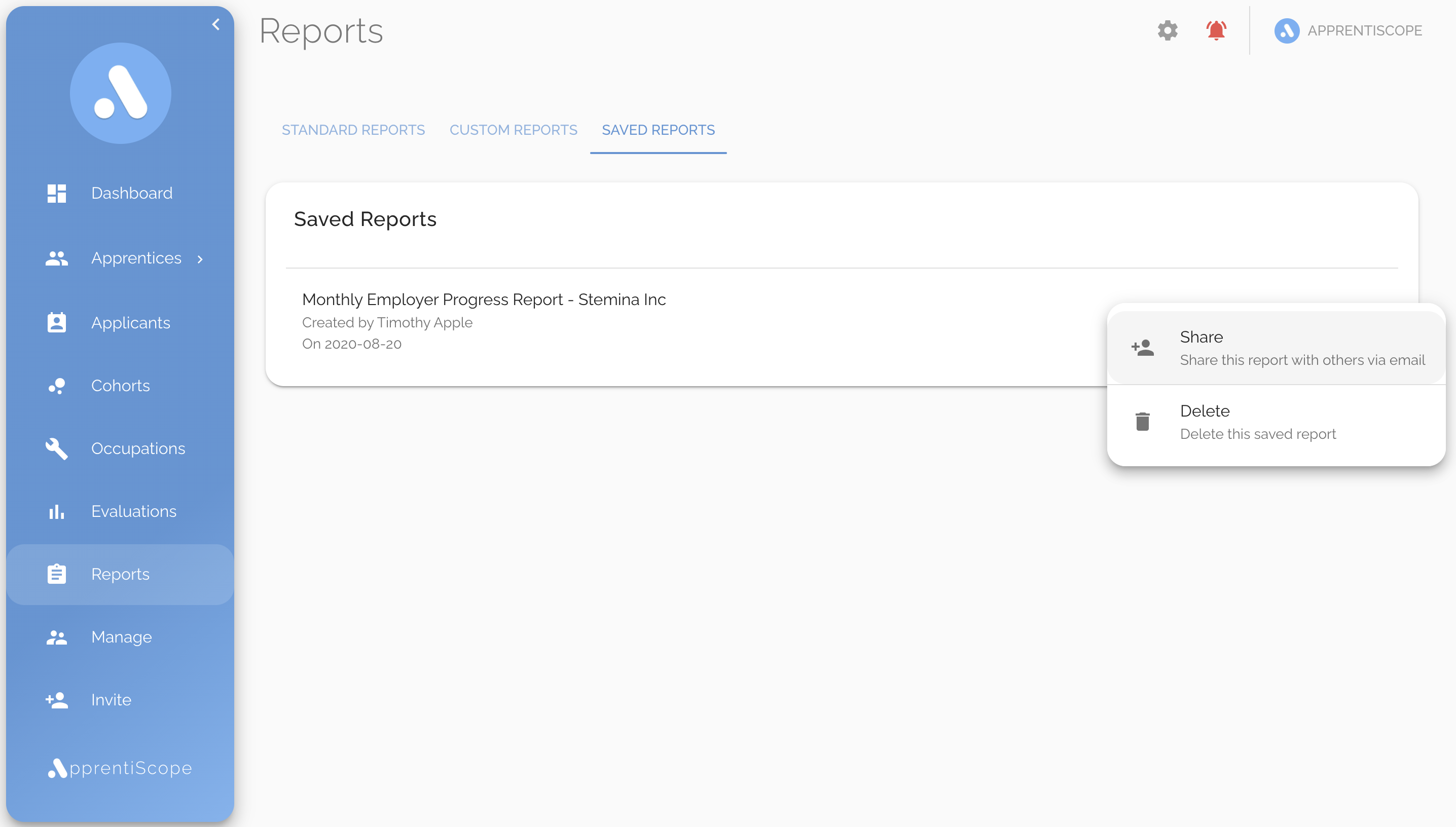Screen dimensions: 1456x827
Task: Expand the Apprentices submenu chevron
Action: [x=200, y=259]
